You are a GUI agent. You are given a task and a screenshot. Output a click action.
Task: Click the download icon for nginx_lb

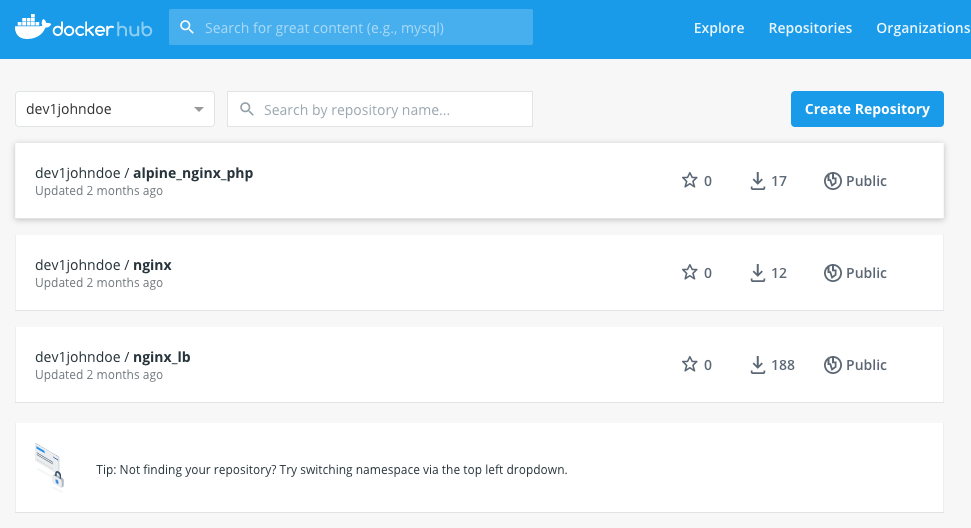(757, 365)
